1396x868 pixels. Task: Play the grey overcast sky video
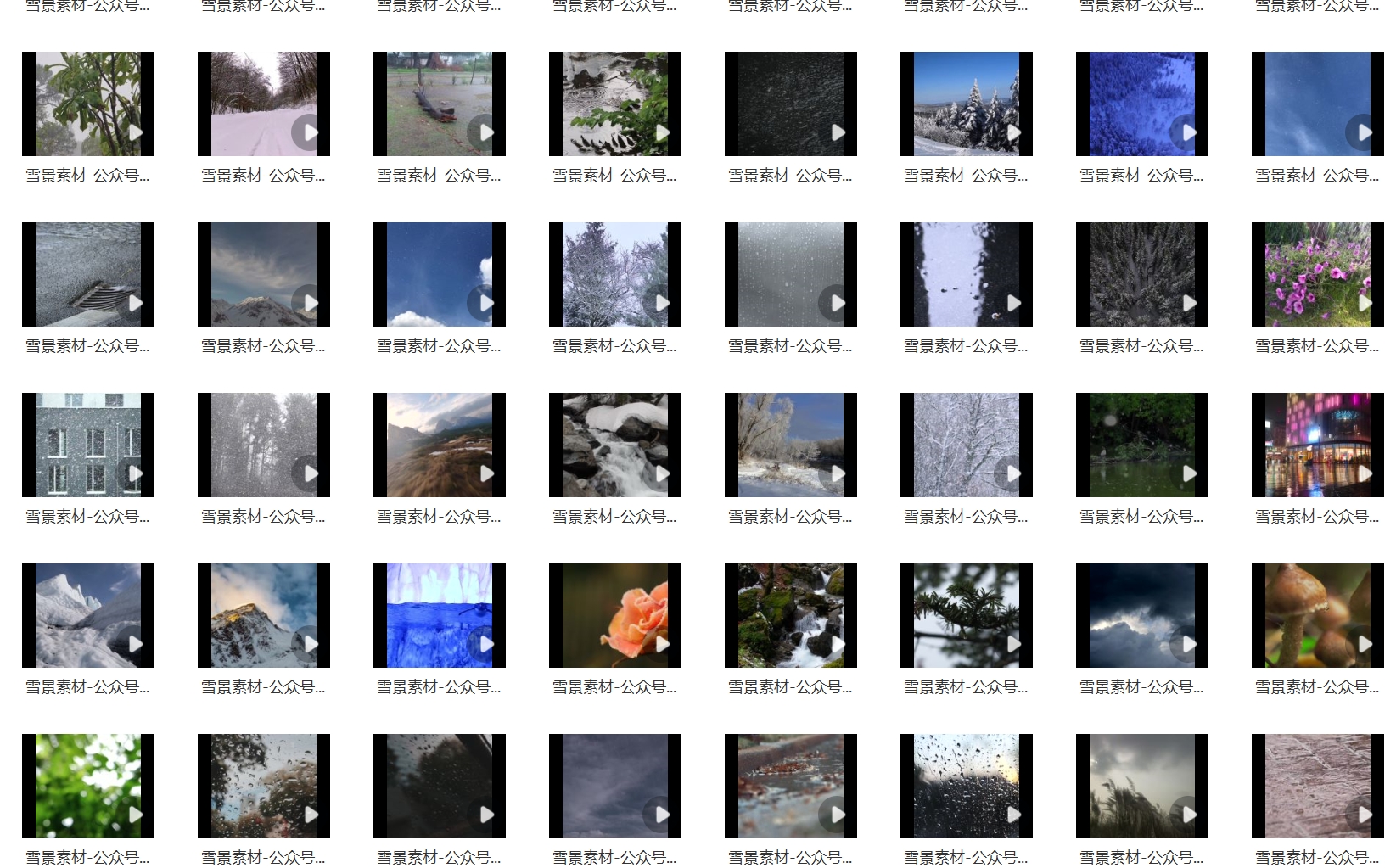(x=662, y=815)
